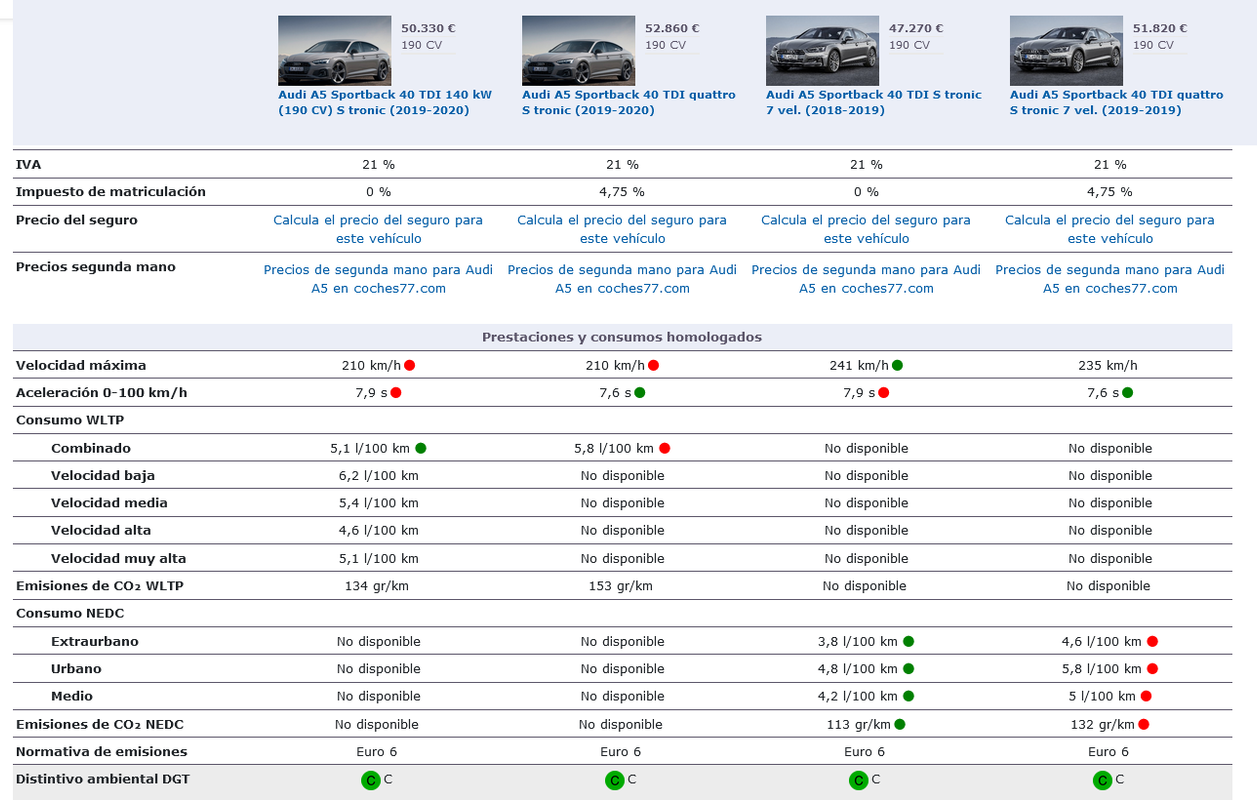Click the green dot beside 4,2 l/100 km
This screenshot has height=800, width=1257.
point(908,696)
